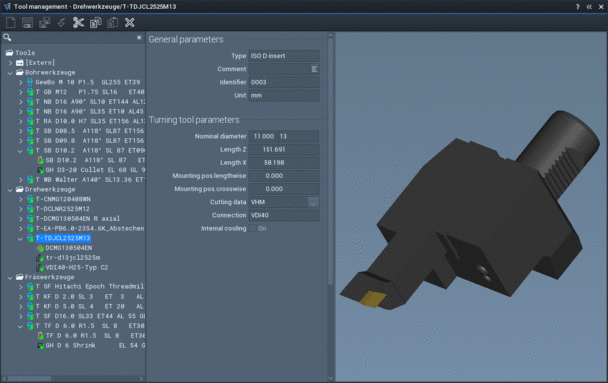Screen dimensions: 608x383
Task: Click the help question mark icon
Action: [577, 7]
